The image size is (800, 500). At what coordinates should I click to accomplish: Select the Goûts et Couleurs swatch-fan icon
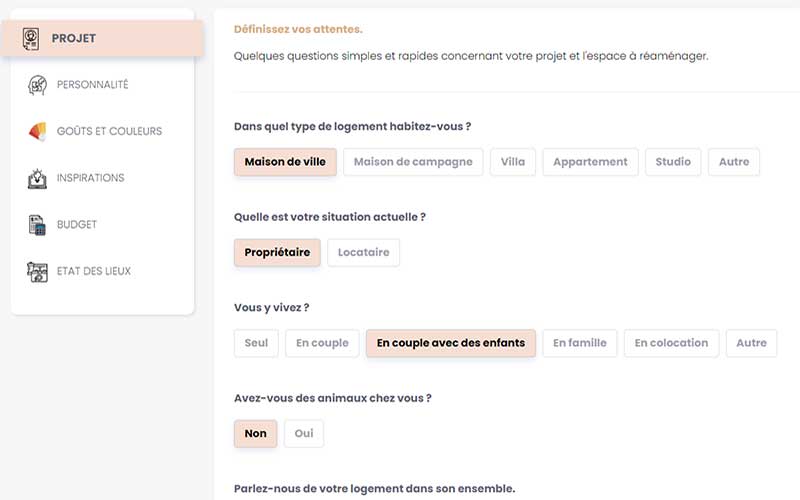(37, 131)
